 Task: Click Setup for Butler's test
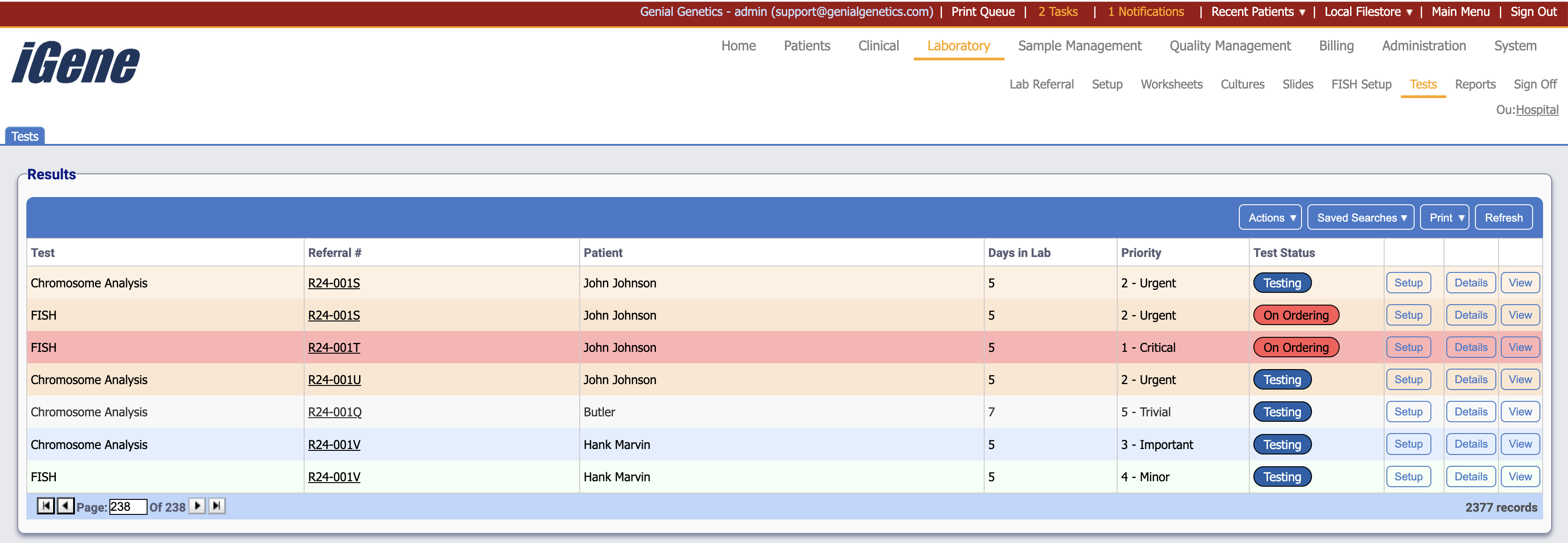click(1408, 412)
